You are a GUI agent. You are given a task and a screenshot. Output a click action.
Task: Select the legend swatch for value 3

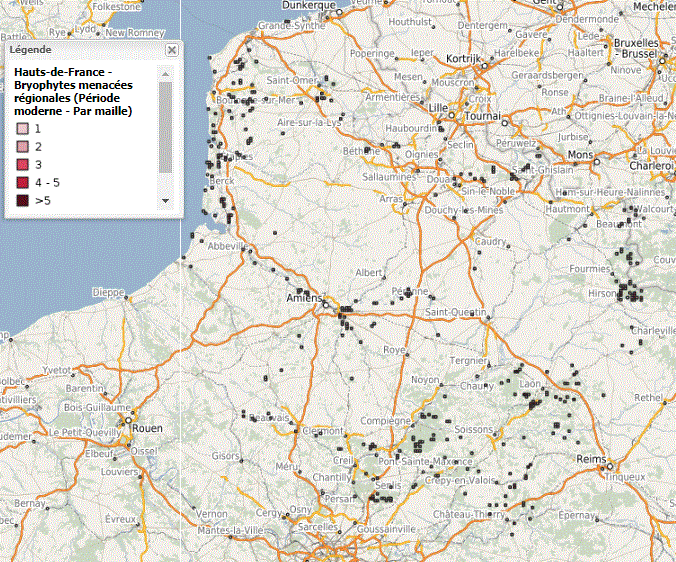point(22,165)
